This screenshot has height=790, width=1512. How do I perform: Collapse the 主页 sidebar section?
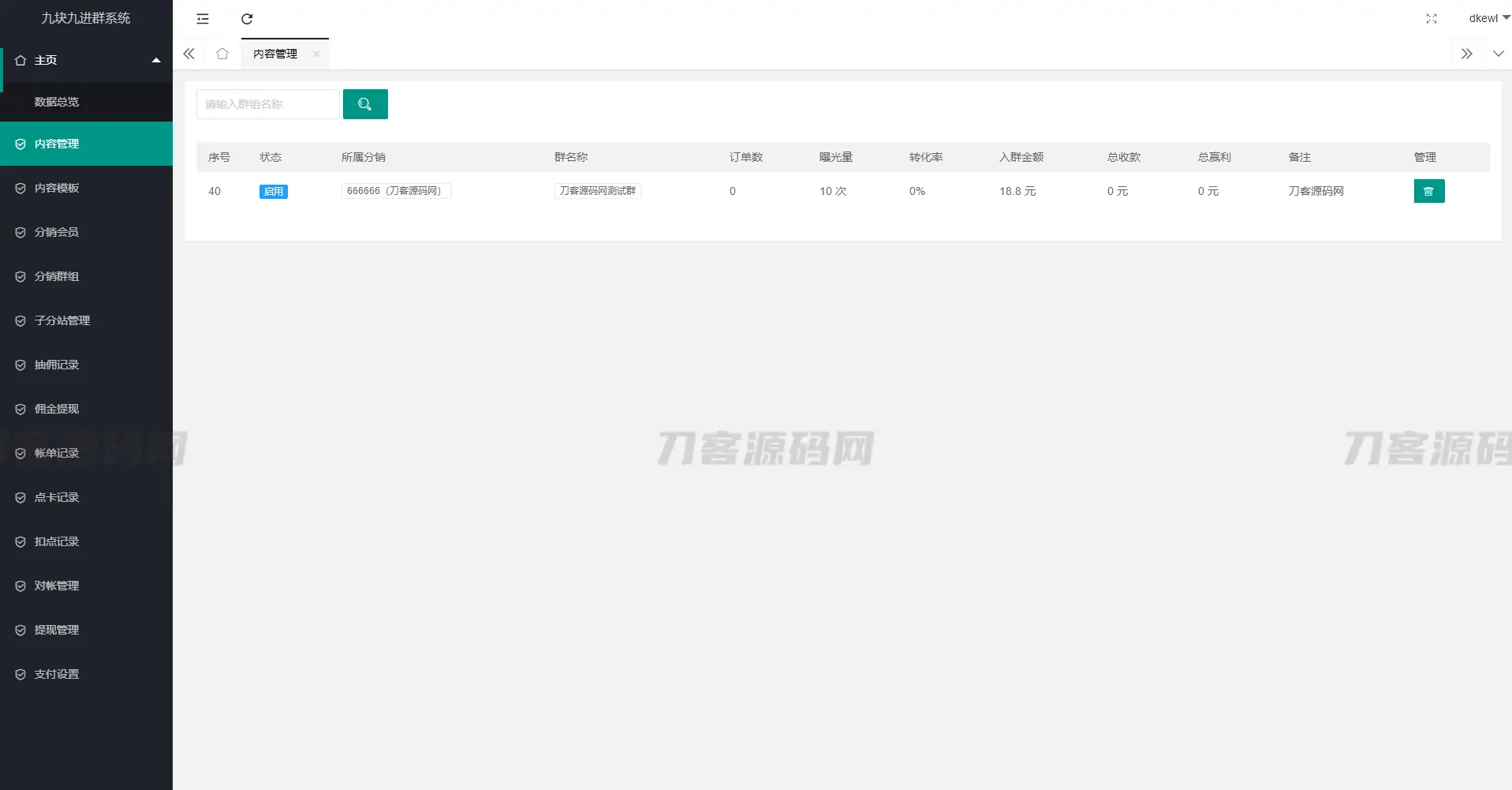tap(156, 59)
